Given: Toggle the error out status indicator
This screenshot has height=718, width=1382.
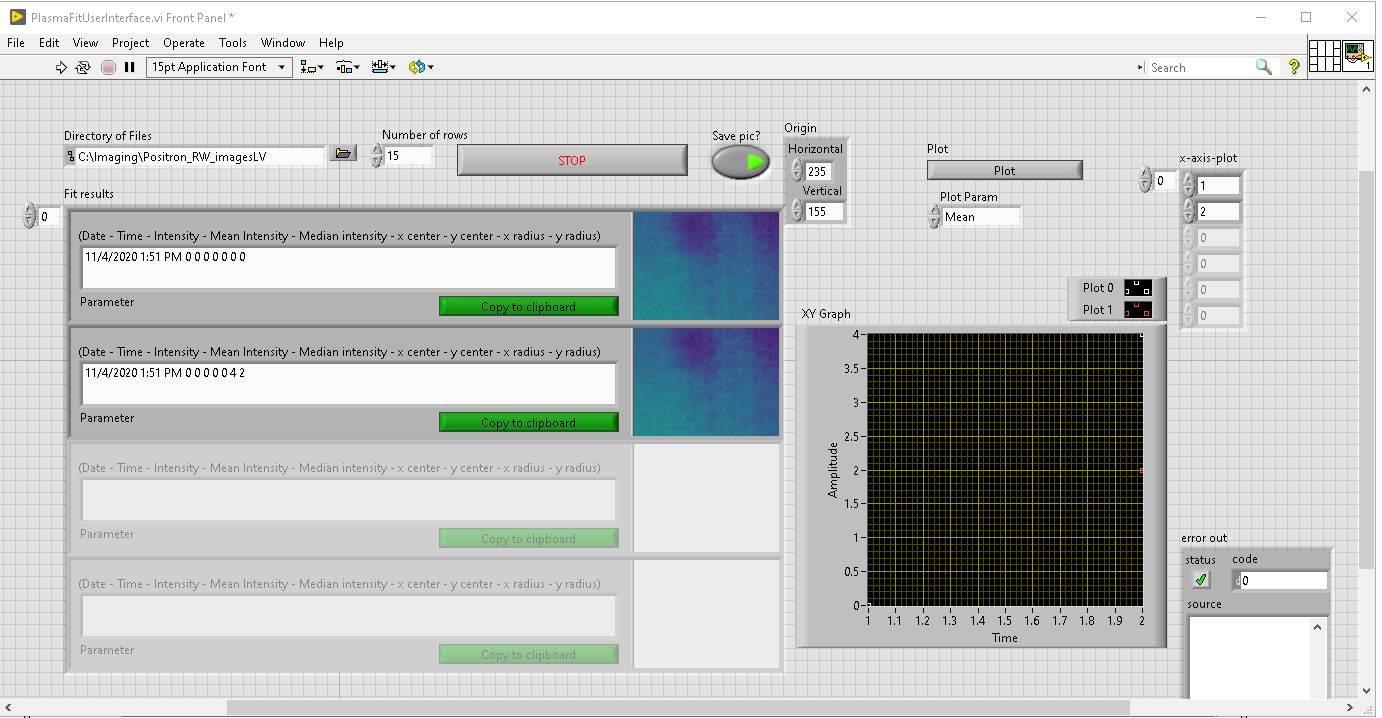Looking at the screenshot, I should pos(1201,580).
